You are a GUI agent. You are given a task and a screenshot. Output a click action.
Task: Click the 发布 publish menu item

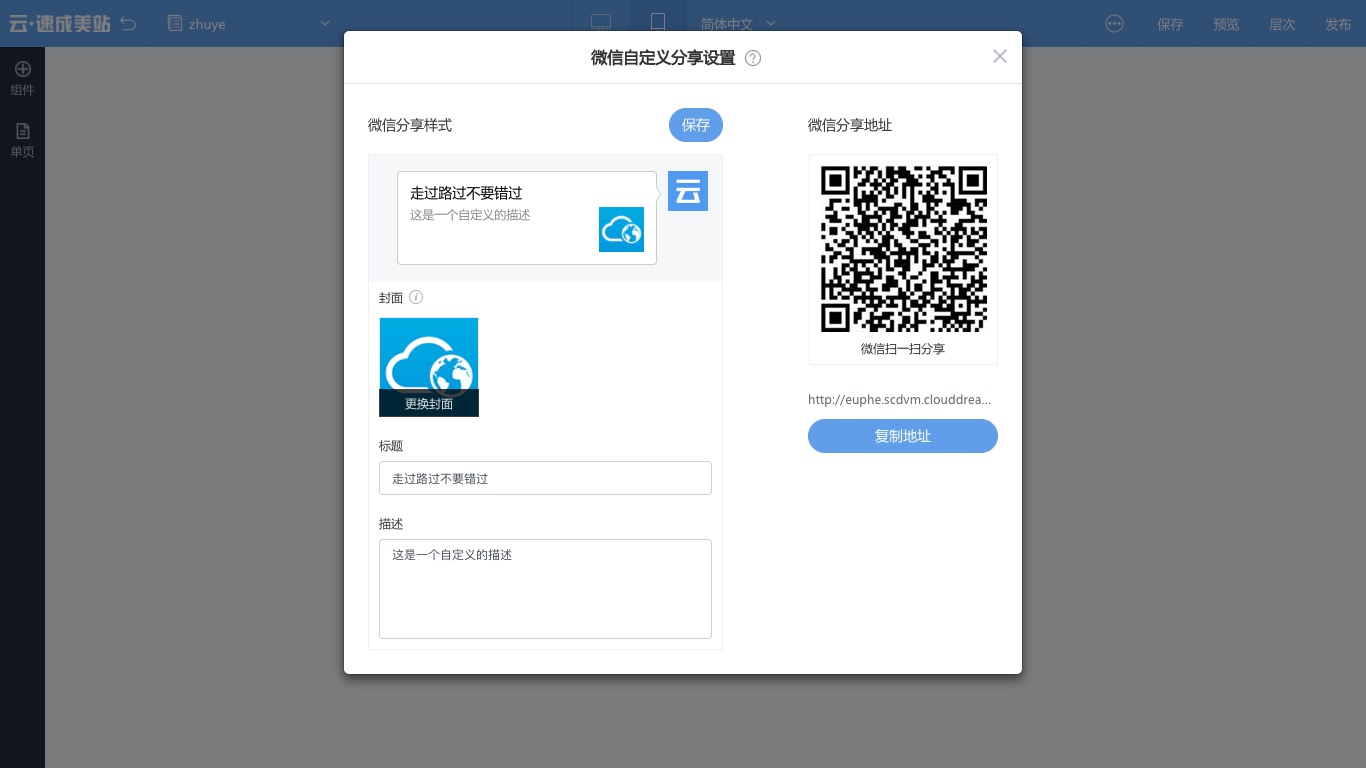(1338, 24)
